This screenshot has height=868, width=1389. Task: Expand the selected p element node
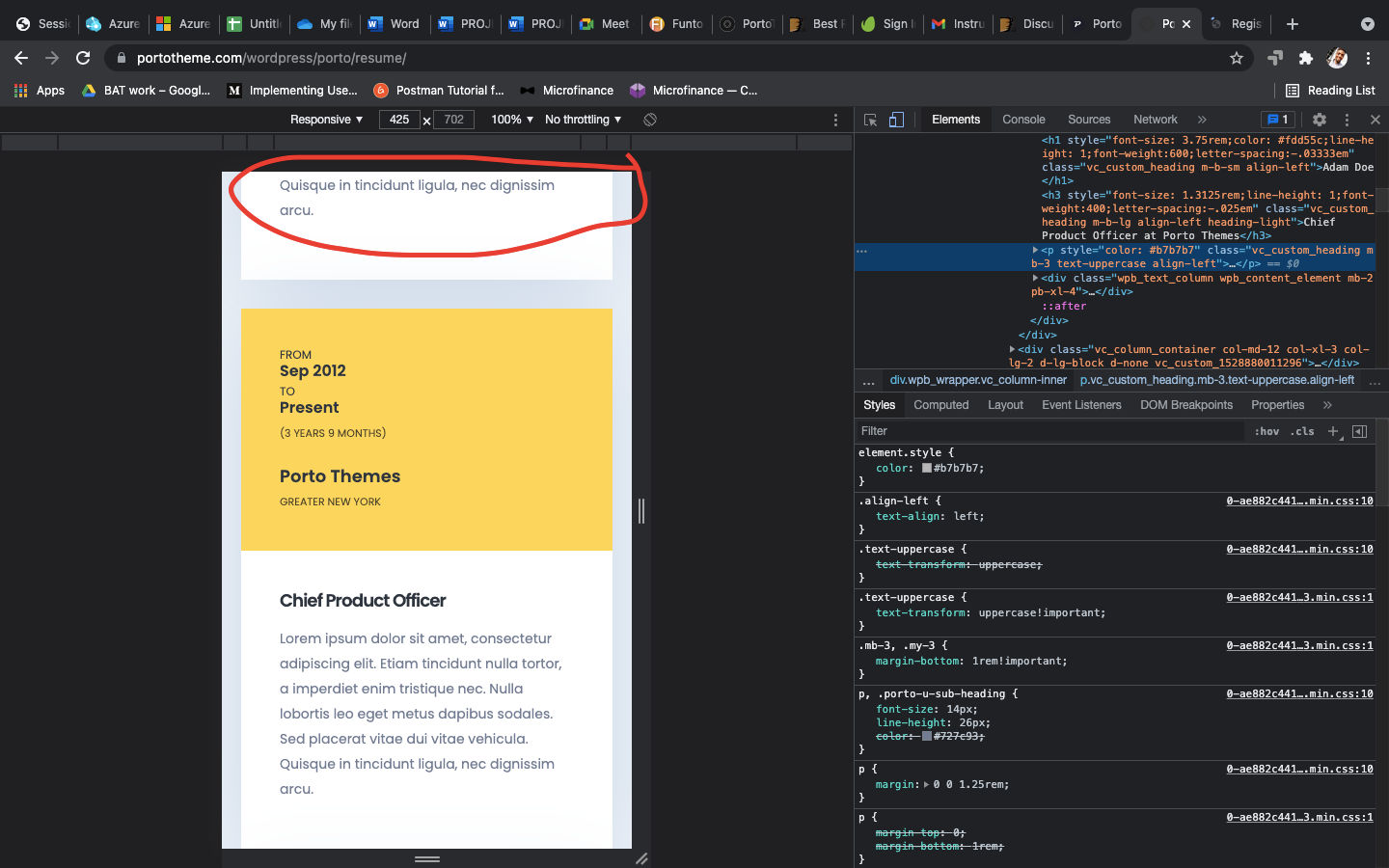pyautogui.click(x=1036, y=250)
